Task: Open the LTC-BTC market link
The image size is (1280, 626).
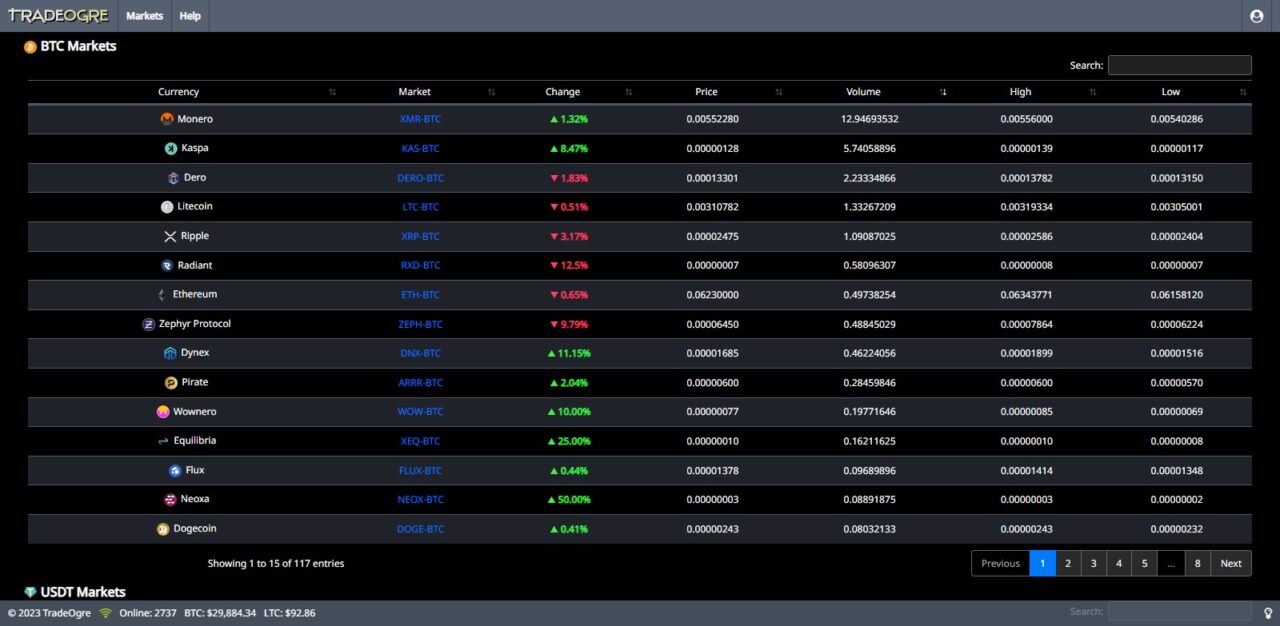Action: [420, 207]
